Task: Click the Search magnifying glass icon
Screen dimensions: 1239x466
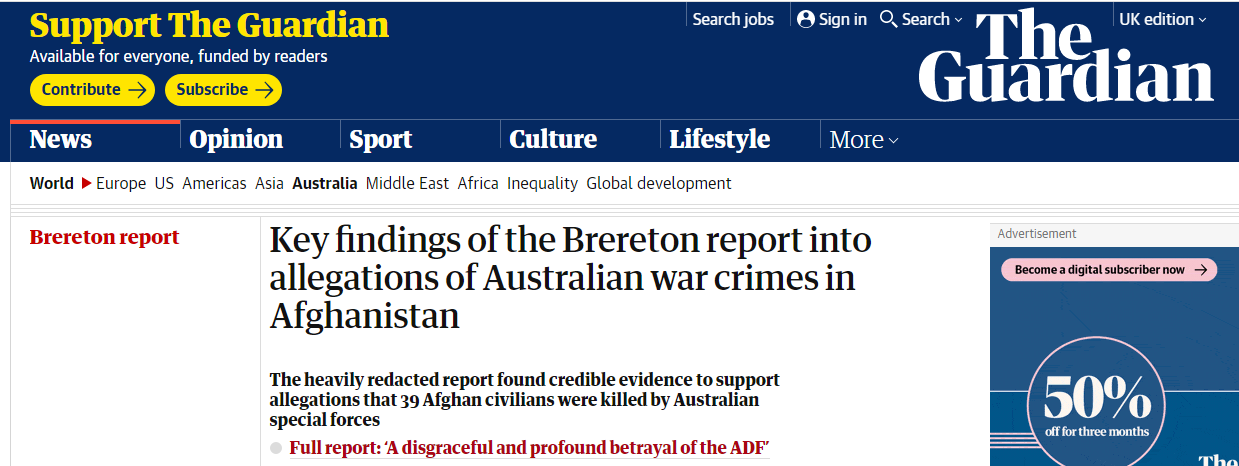Action: click(x=888, y=19)
